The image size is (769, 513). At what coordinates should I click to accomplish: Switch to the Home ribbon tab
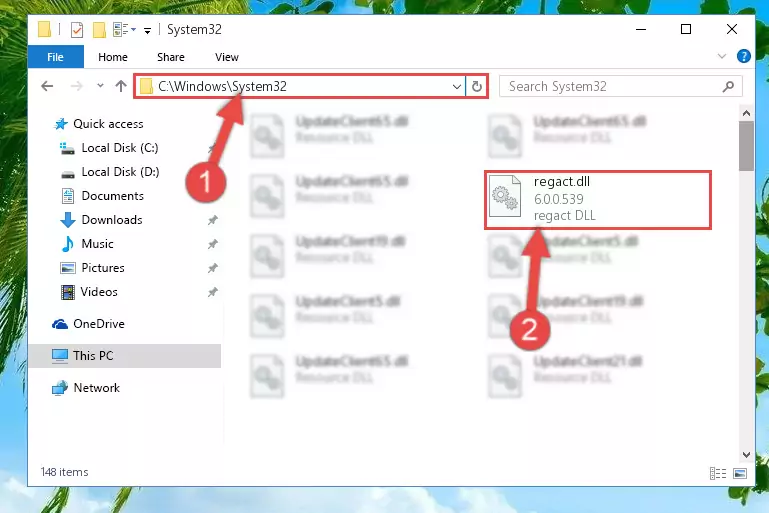(x=113, y=57)
